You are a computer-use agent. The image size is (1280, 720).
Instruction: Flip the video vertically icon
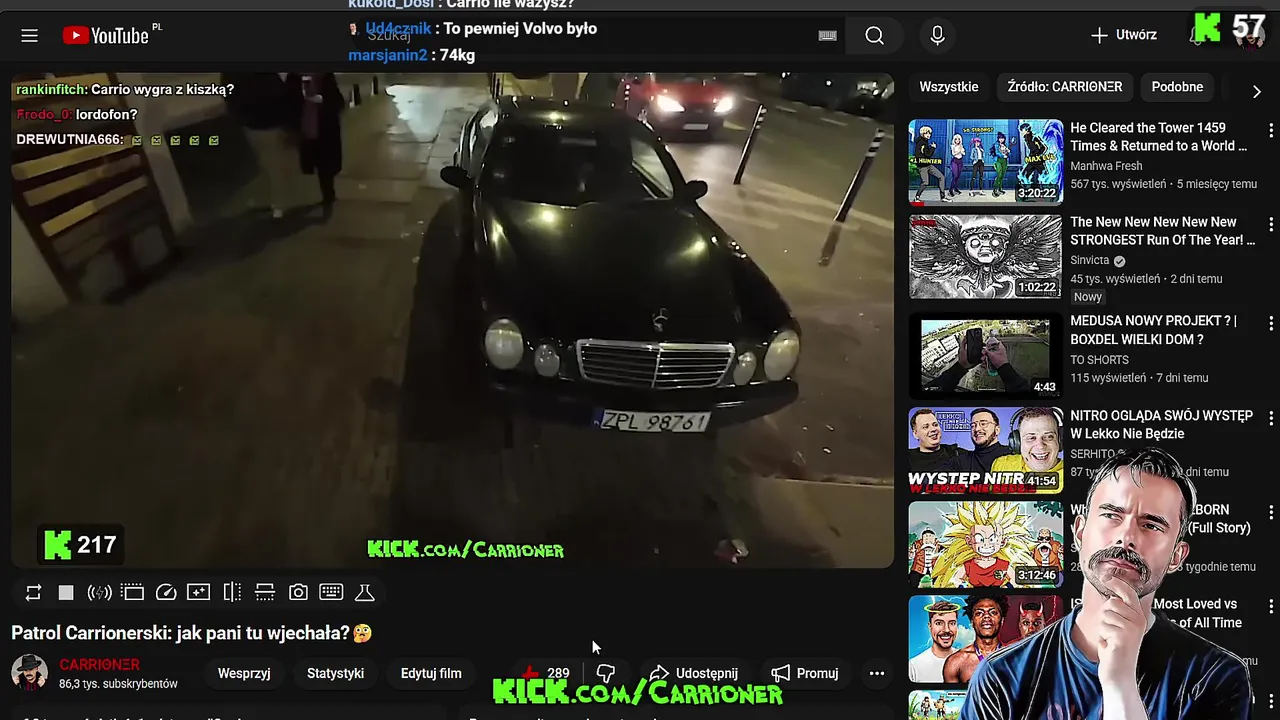(x=265, y=593)
